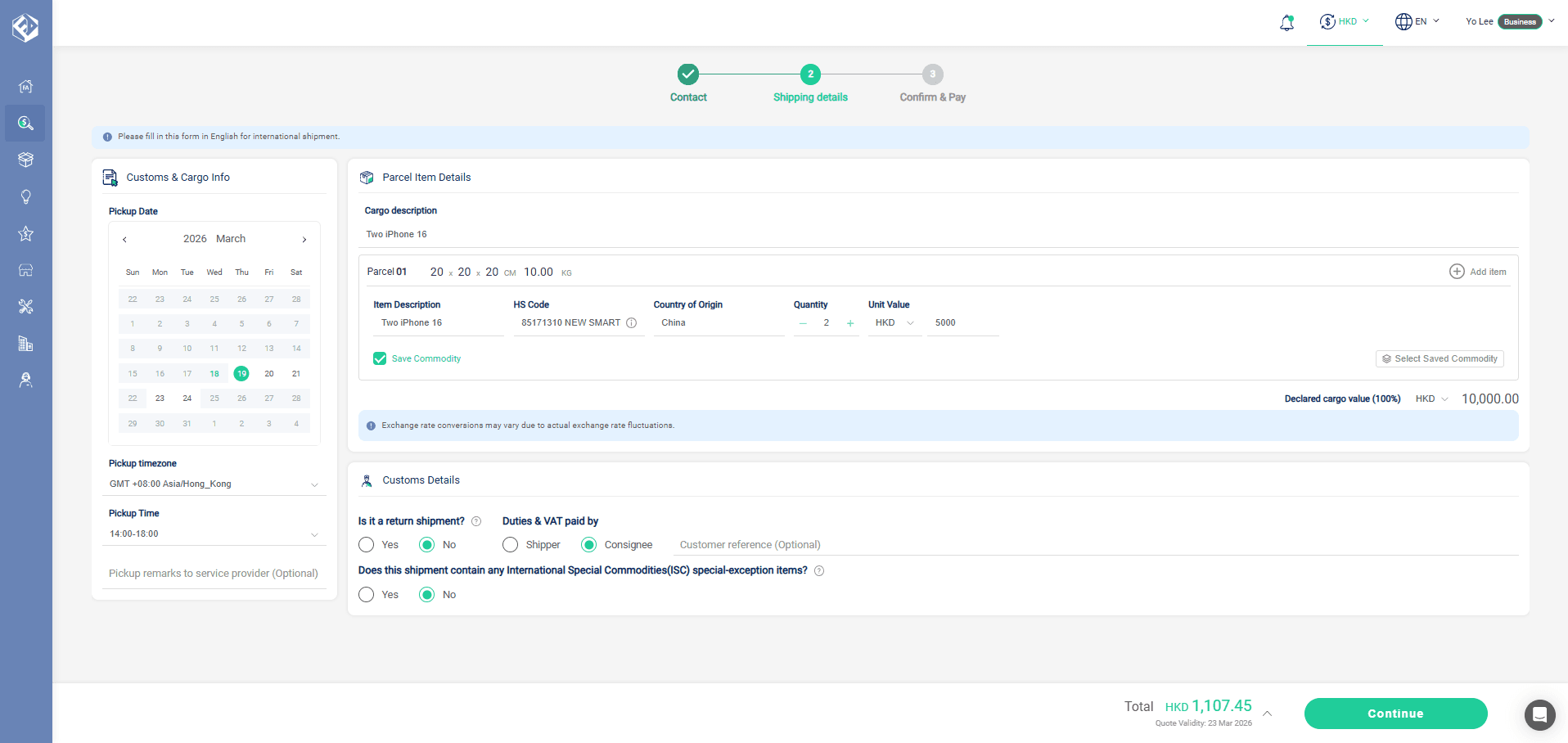
Task: Click the notification bell icon
Action: [1286, 22]
